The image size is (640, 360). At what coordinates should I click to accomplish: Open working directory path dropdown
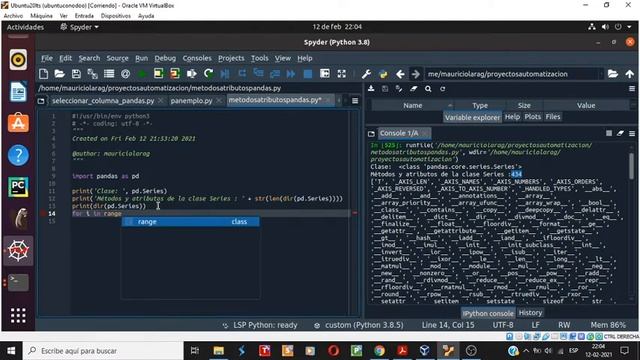point(600,74)
